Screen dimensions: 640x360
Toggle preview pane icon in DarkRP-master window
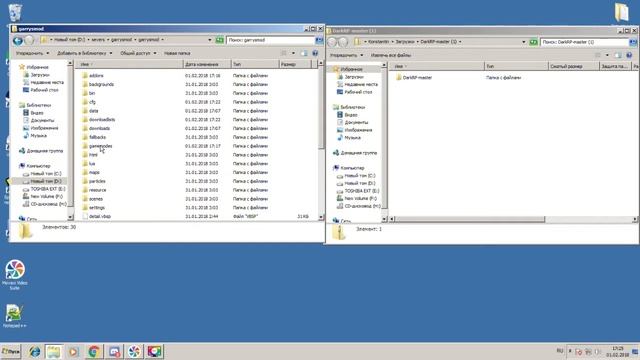(618, 55)
